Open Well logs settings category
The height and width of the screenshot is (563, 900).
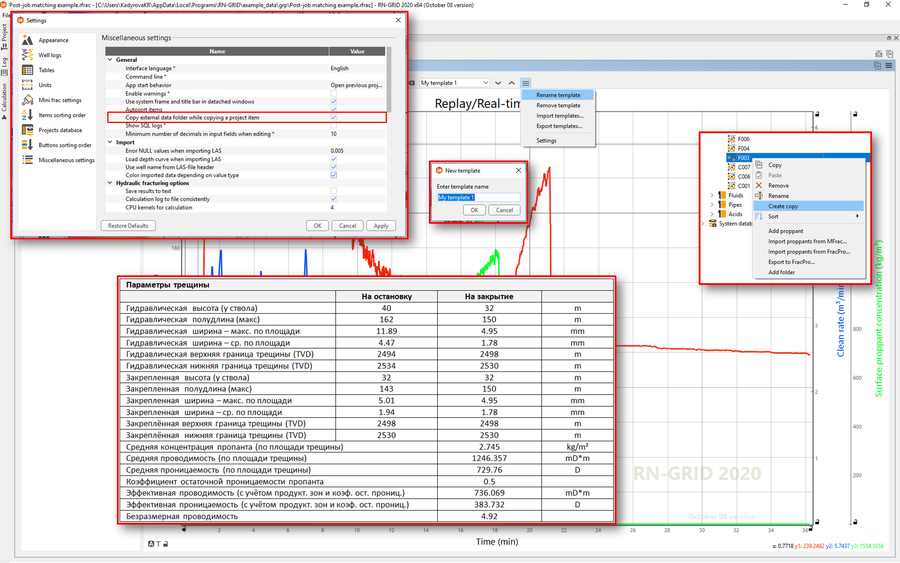49,55
